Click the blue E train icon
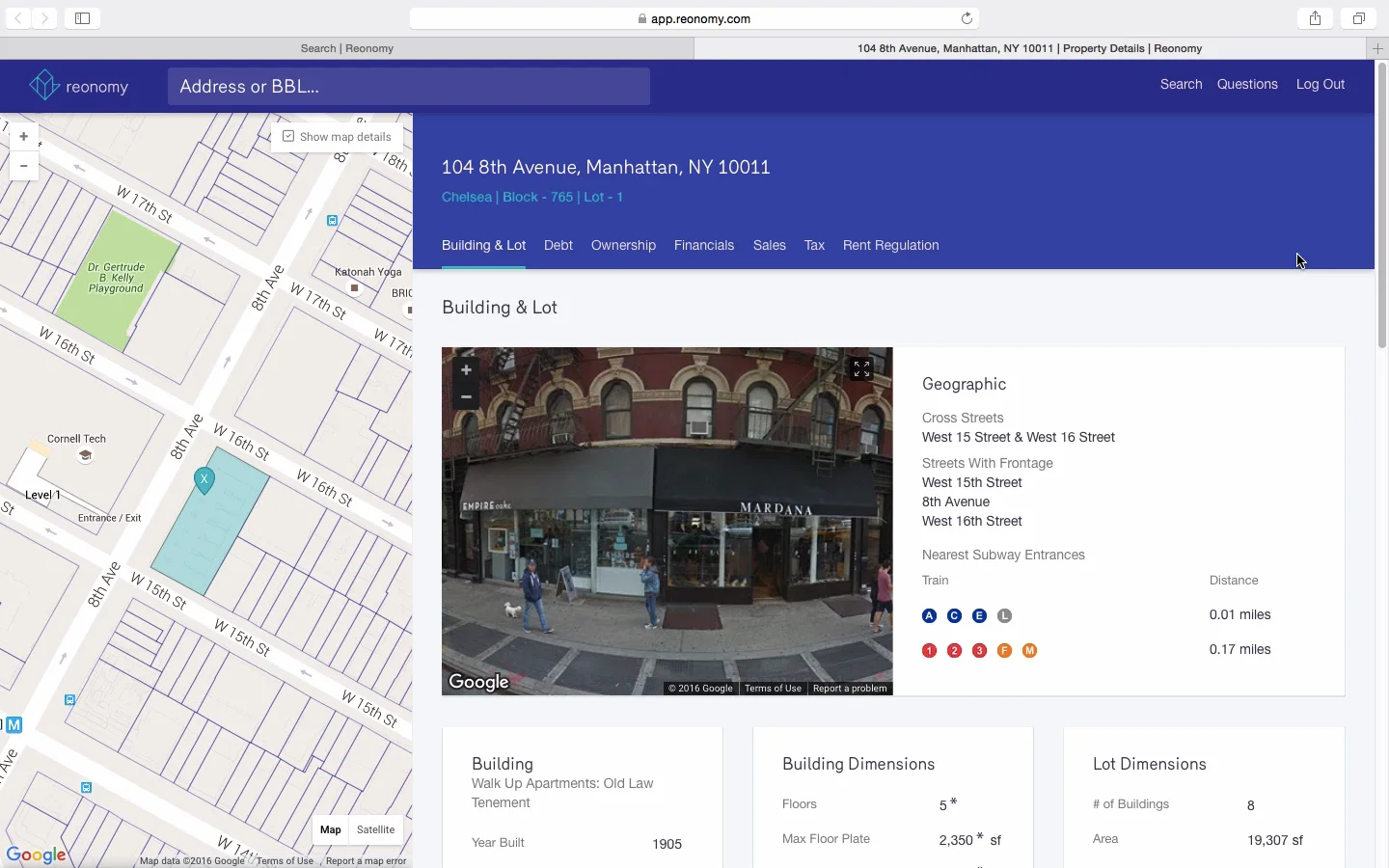This screenshot has width=1389, height=868. [979, 616]
